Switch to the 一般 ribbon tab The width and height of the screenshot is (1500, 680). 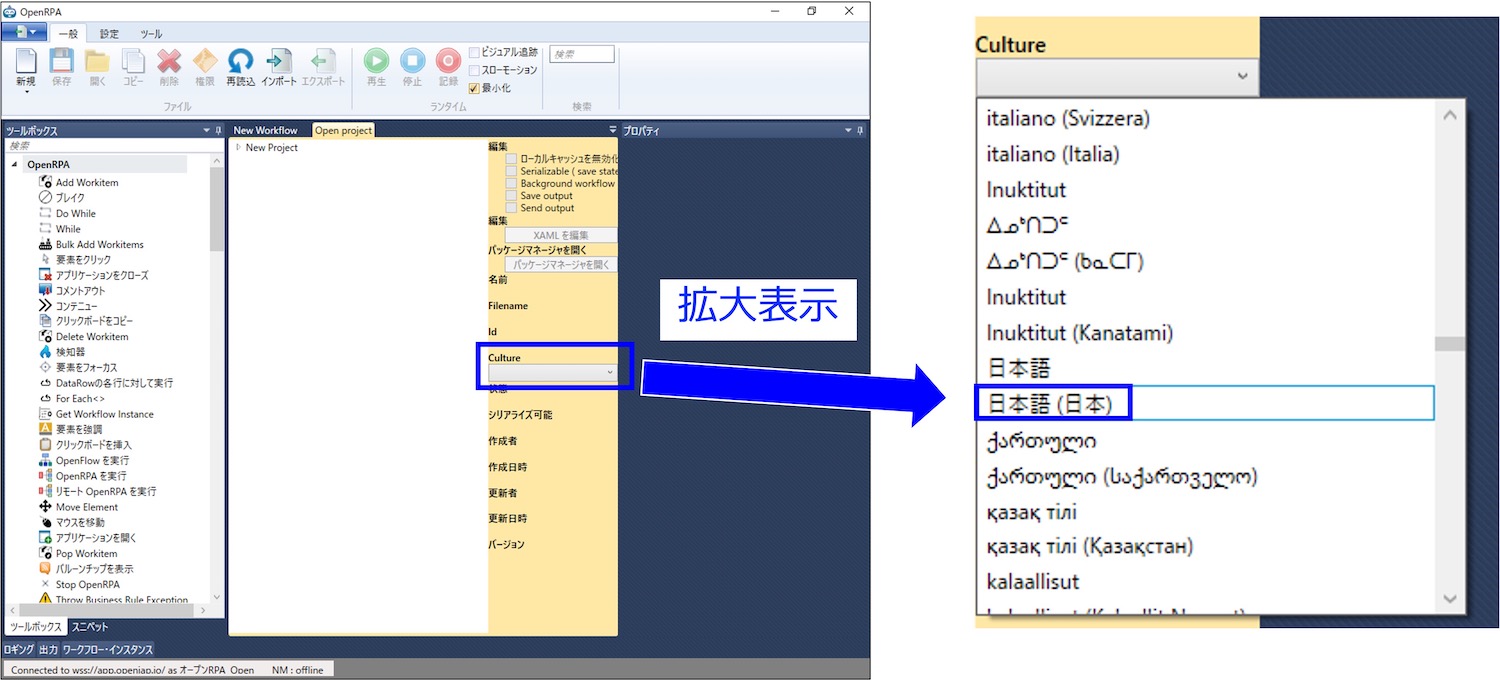tap(68, 33)
